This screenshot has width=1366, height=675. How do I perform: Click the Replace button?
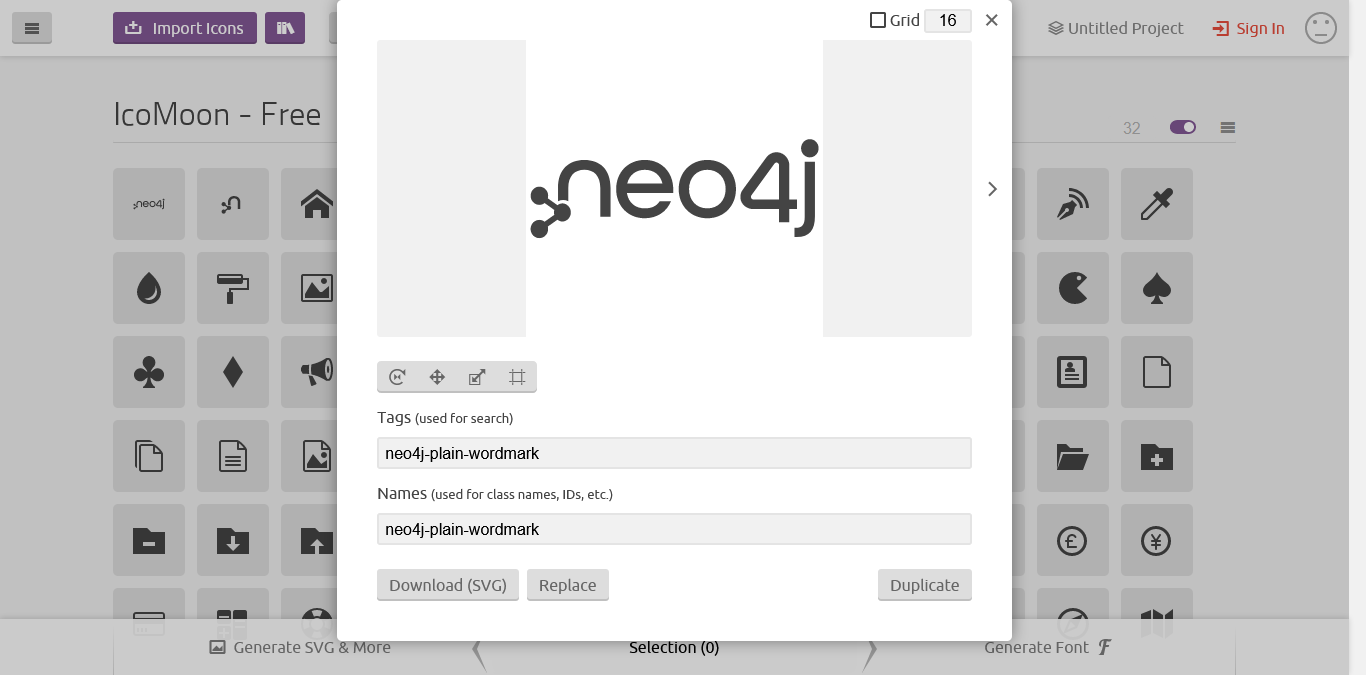pyautogui.click(x=568, y=585)
